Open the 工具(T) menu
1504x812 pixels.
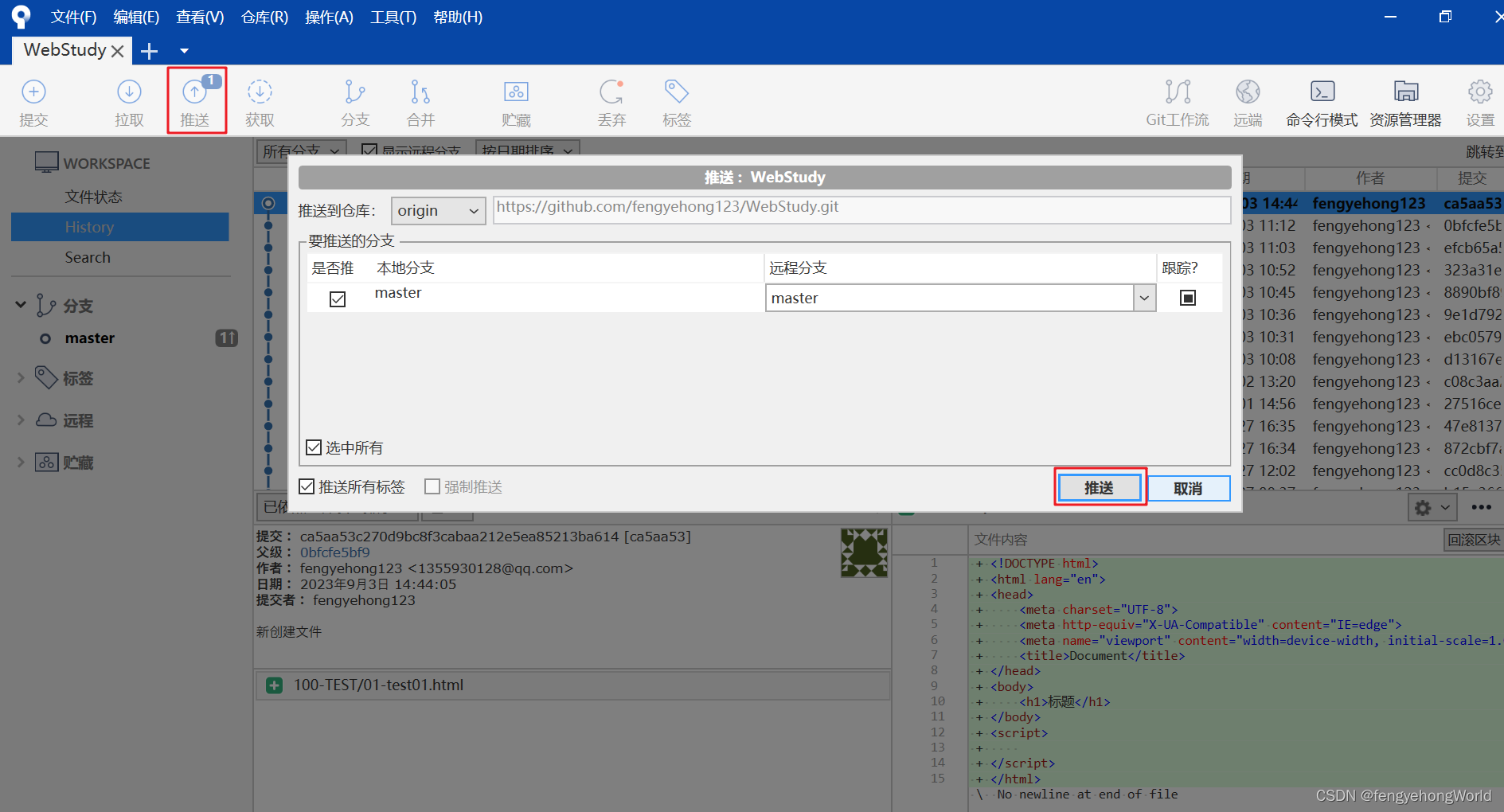393,17
